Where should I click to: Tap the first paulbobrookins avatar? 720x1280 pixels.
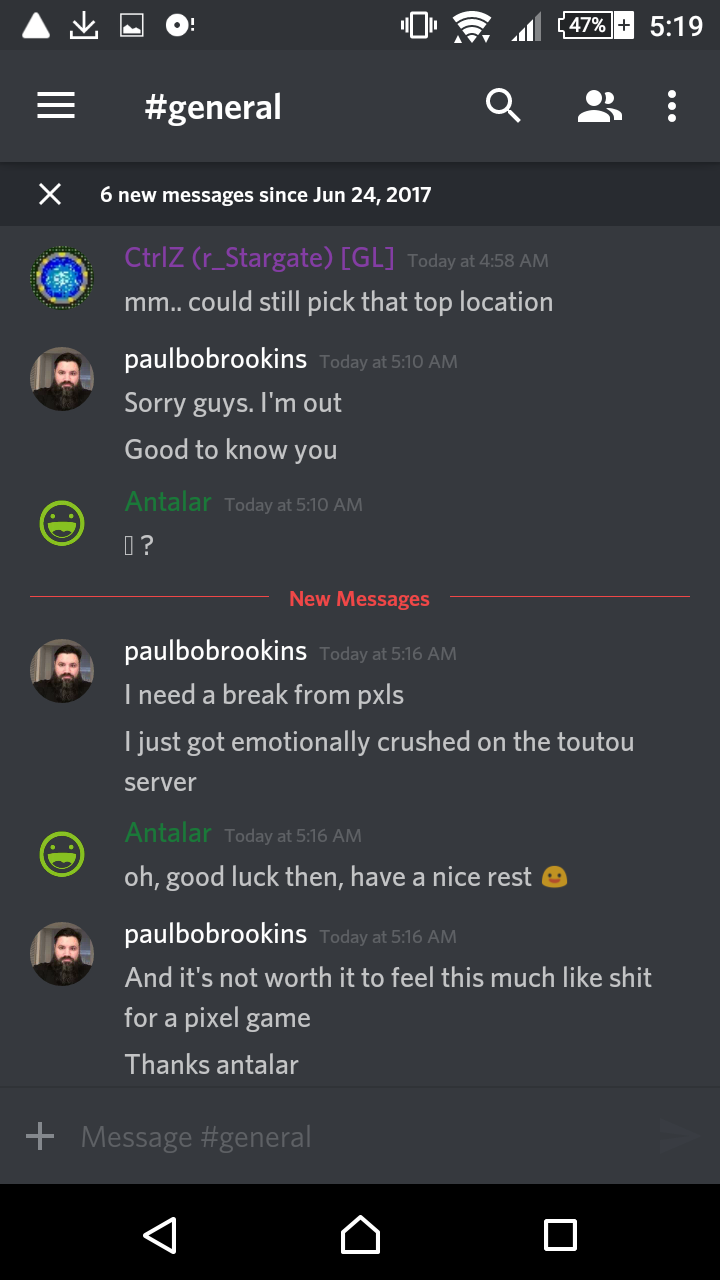tap(62, 379)
